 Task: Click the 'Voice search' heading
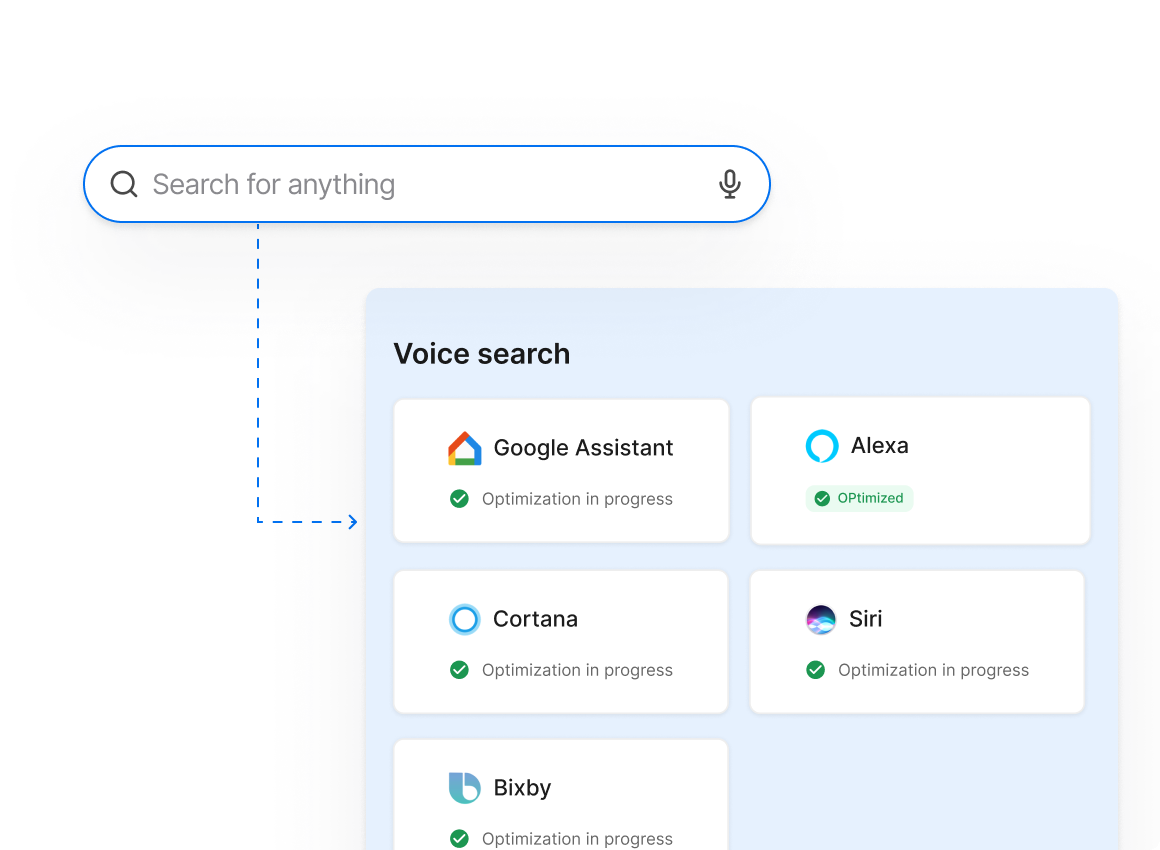click(482, 354)
